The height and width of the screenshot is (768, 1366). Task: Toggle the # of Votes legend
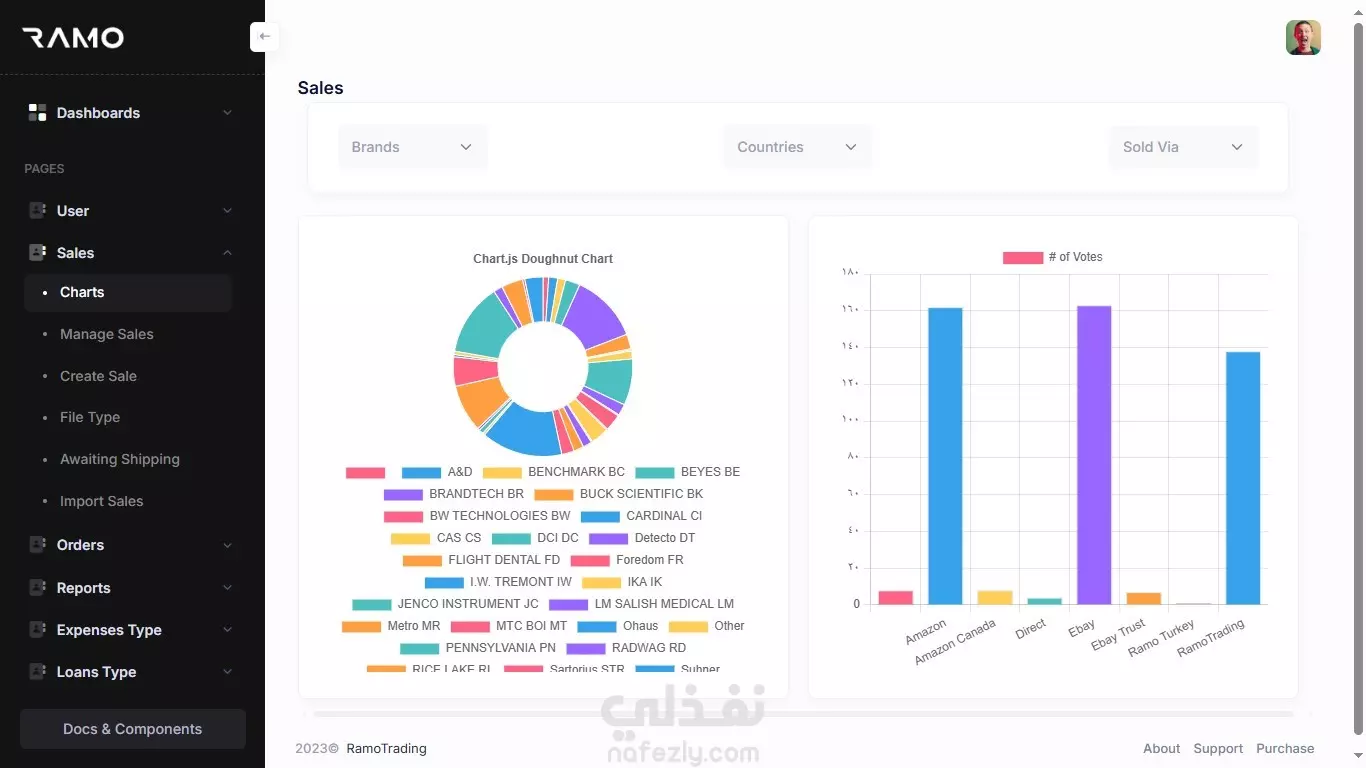1052,257
